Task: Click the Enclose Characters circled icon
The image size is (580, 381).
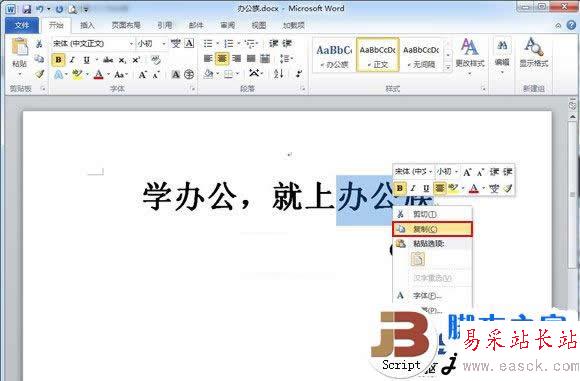Action: (x=189, y=75)
